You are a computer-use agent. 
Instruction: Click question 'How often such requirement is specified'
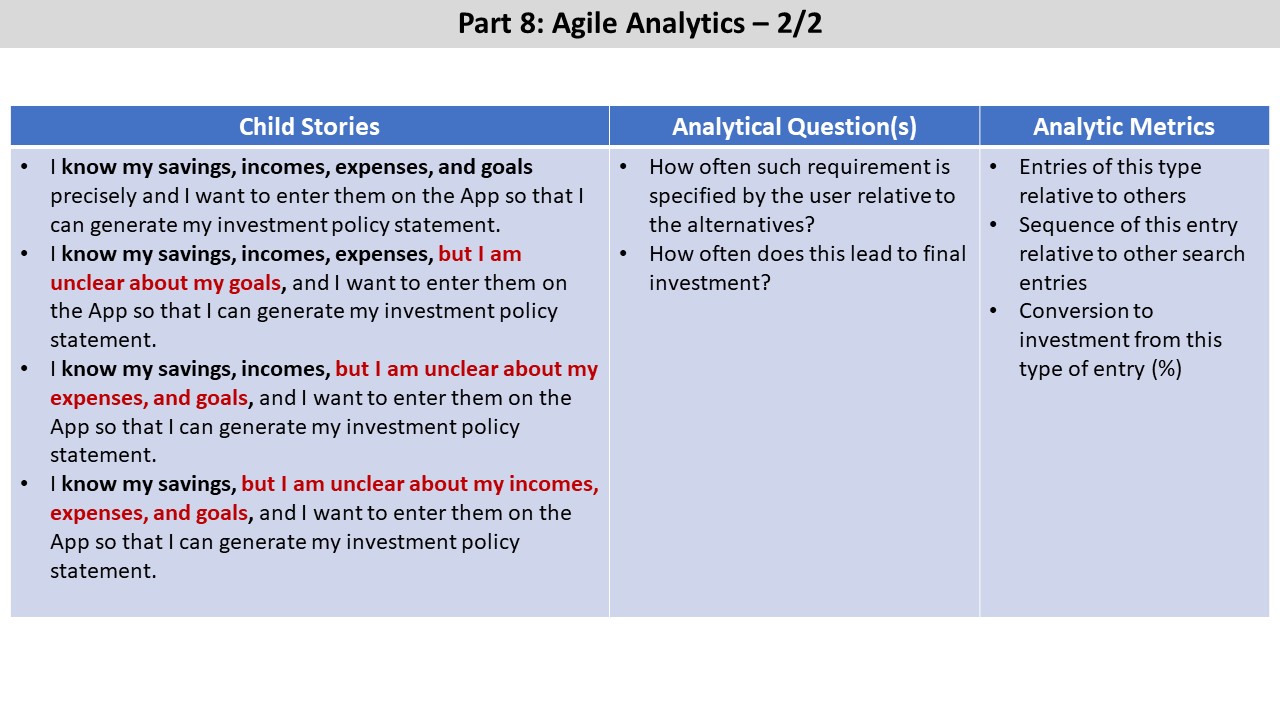point(802,196)
